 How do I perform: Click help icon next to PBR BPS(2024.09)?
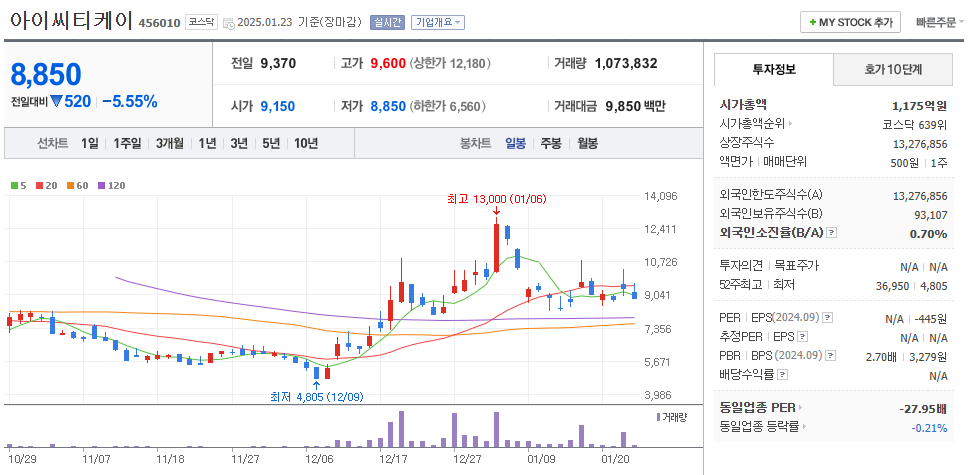[x=832, y=356]
